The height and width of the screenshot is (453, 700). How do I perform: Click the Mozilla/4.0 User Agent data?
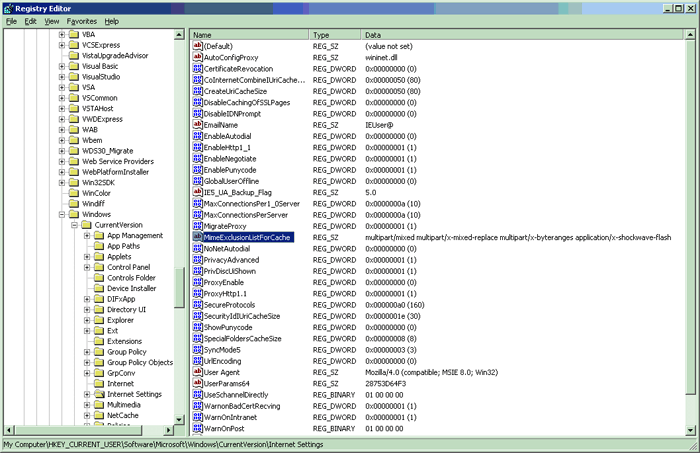click(431, 372)
